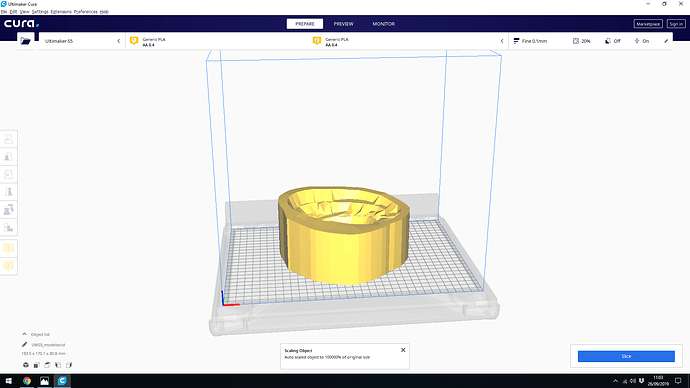Click the model dimensions 183.5 x 170.1 text
This screenshot has height=388, width=690.
pyautogui.click(x=43, y=354)
